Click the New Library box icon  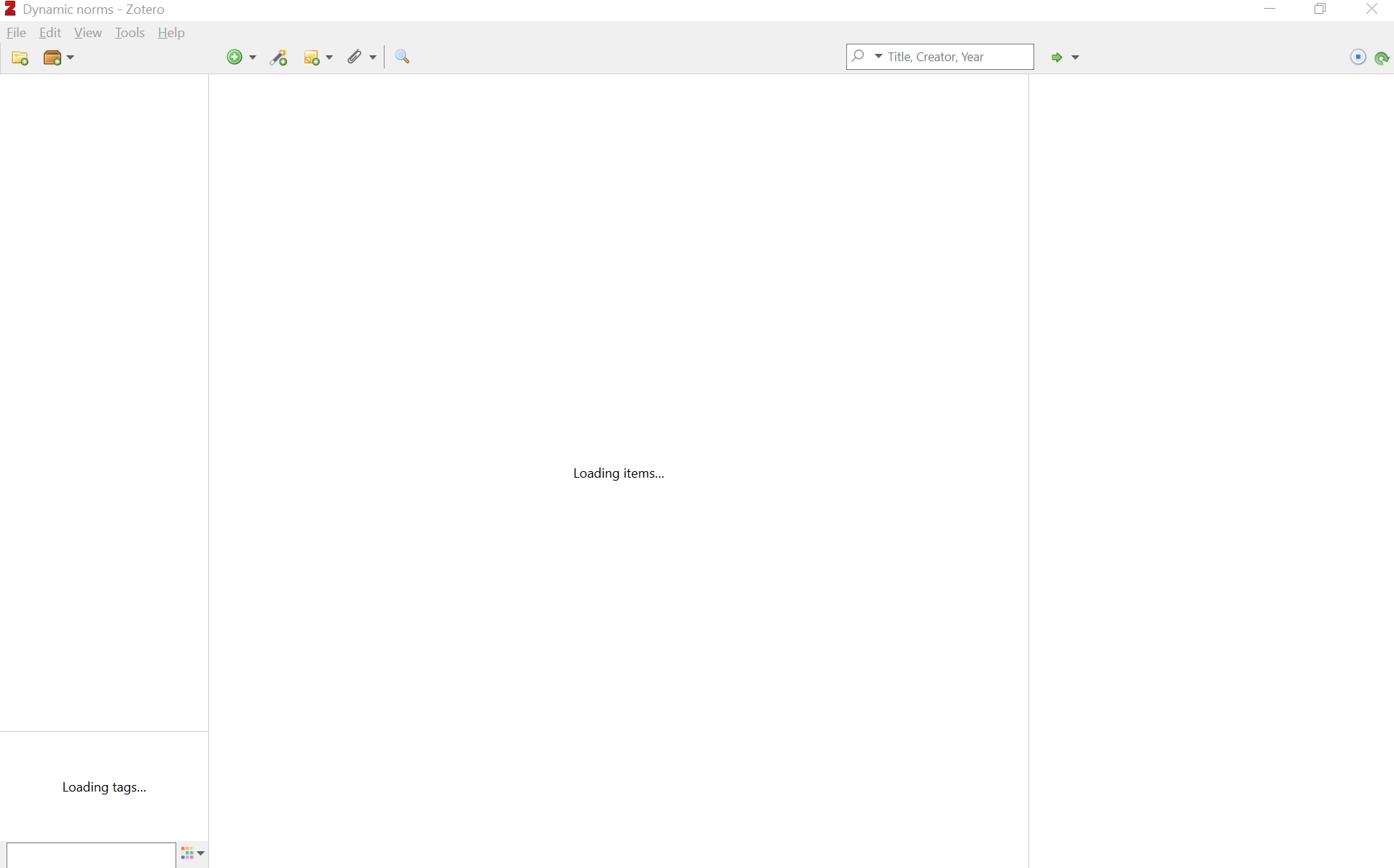52,58
